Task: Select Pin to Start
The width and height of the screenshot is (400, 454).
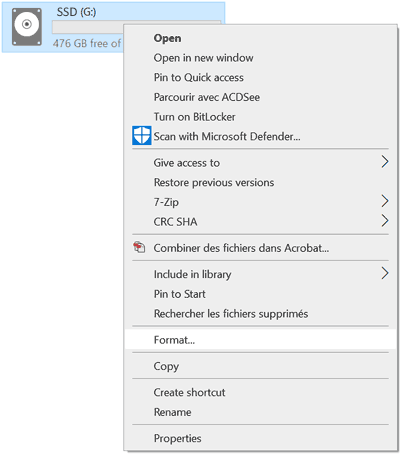Action: tap(260, 294)
